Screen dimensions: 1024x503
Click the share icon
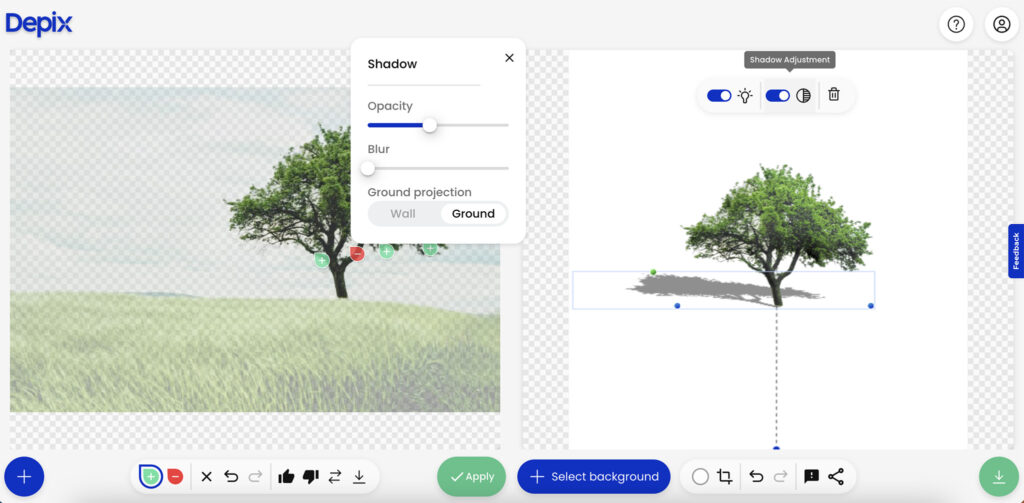(x=836, y=477)
